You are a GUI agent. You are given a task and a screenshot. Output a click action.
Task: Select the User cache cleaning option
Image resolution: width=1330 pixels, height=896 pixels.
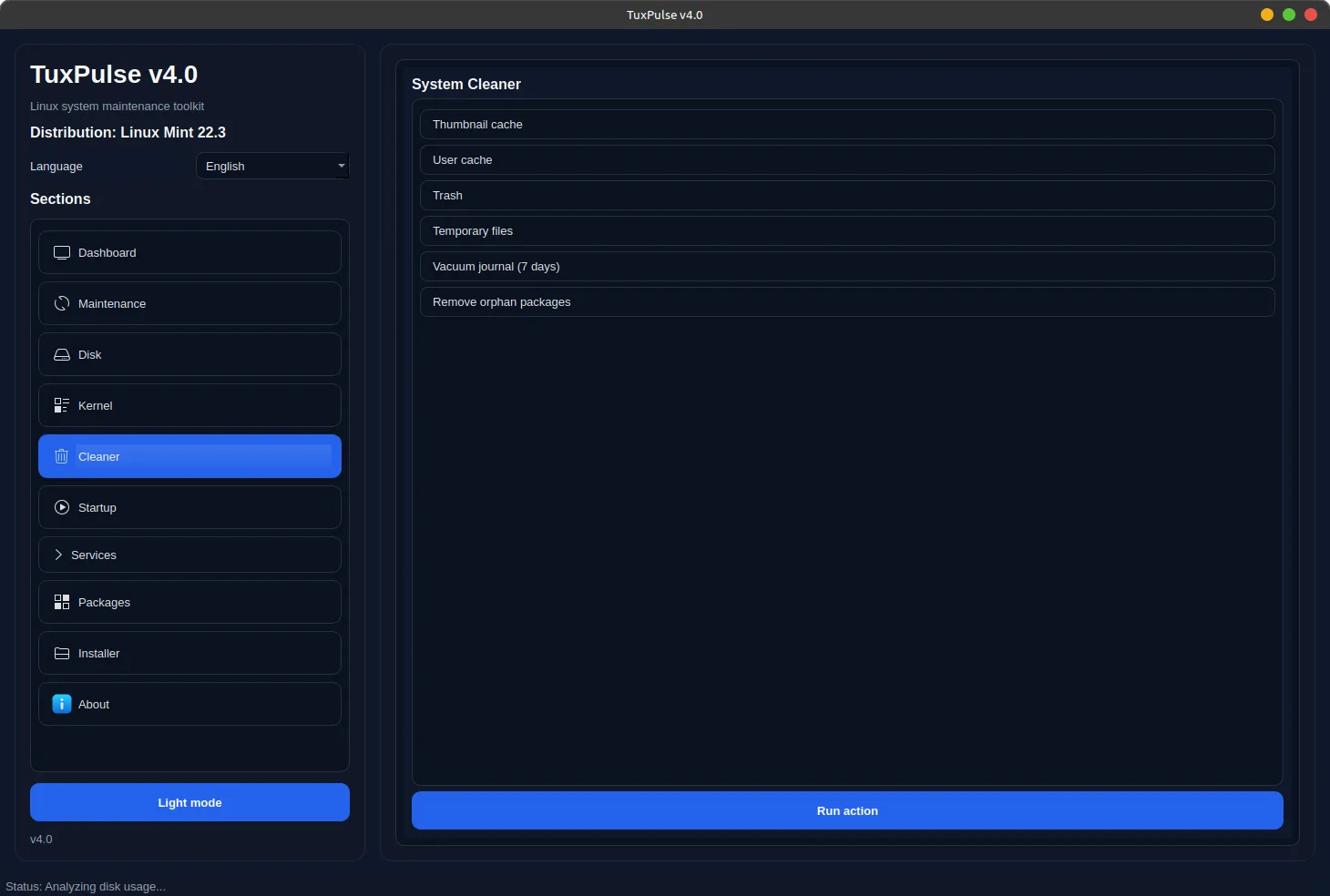846,160
